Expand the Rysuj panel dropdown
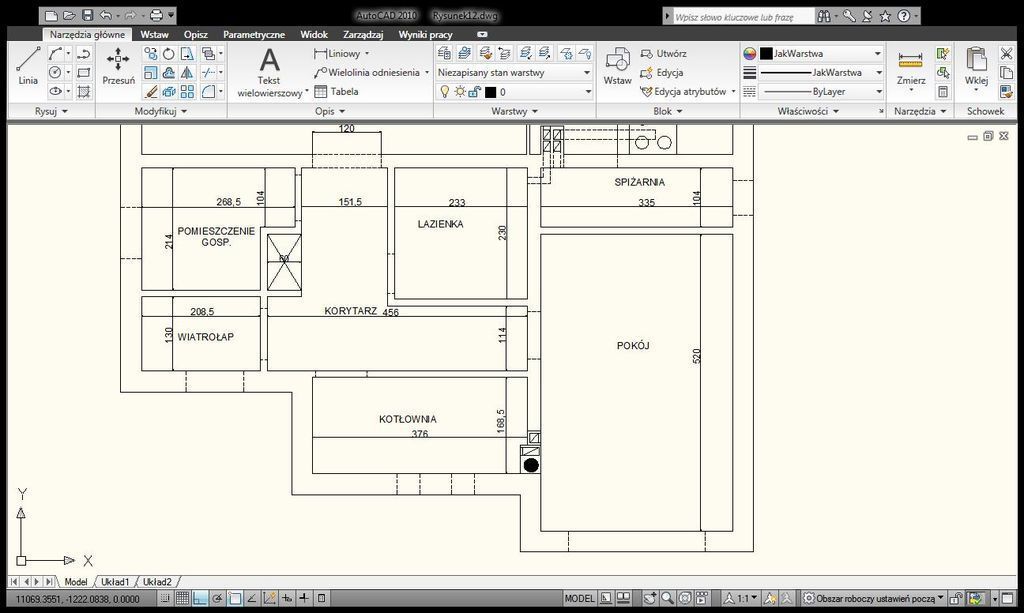Image resolution: width=1024 pixels, height=613 pixels. coord(51,111)
